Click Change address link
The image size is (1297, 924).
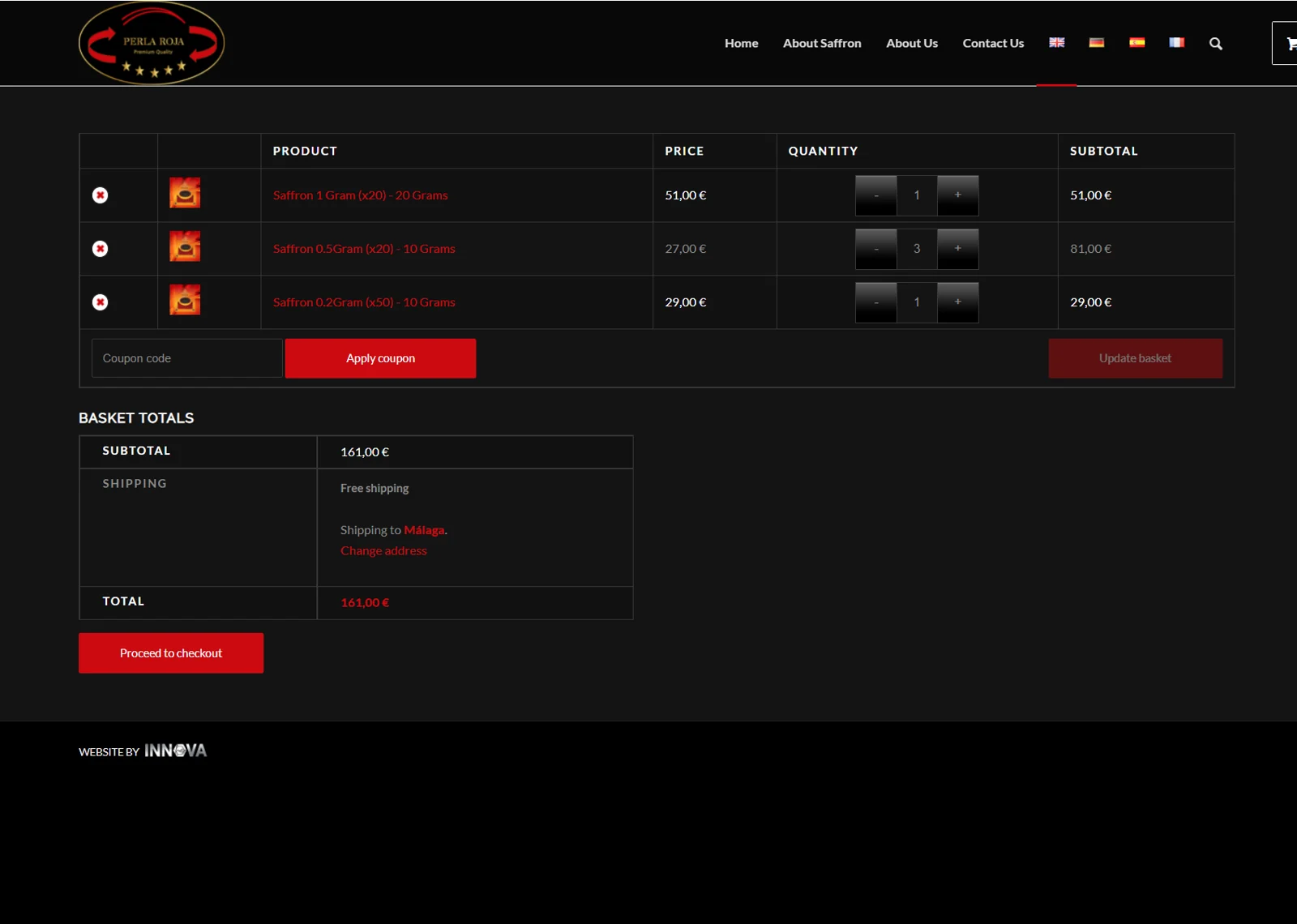coord(383,551)
